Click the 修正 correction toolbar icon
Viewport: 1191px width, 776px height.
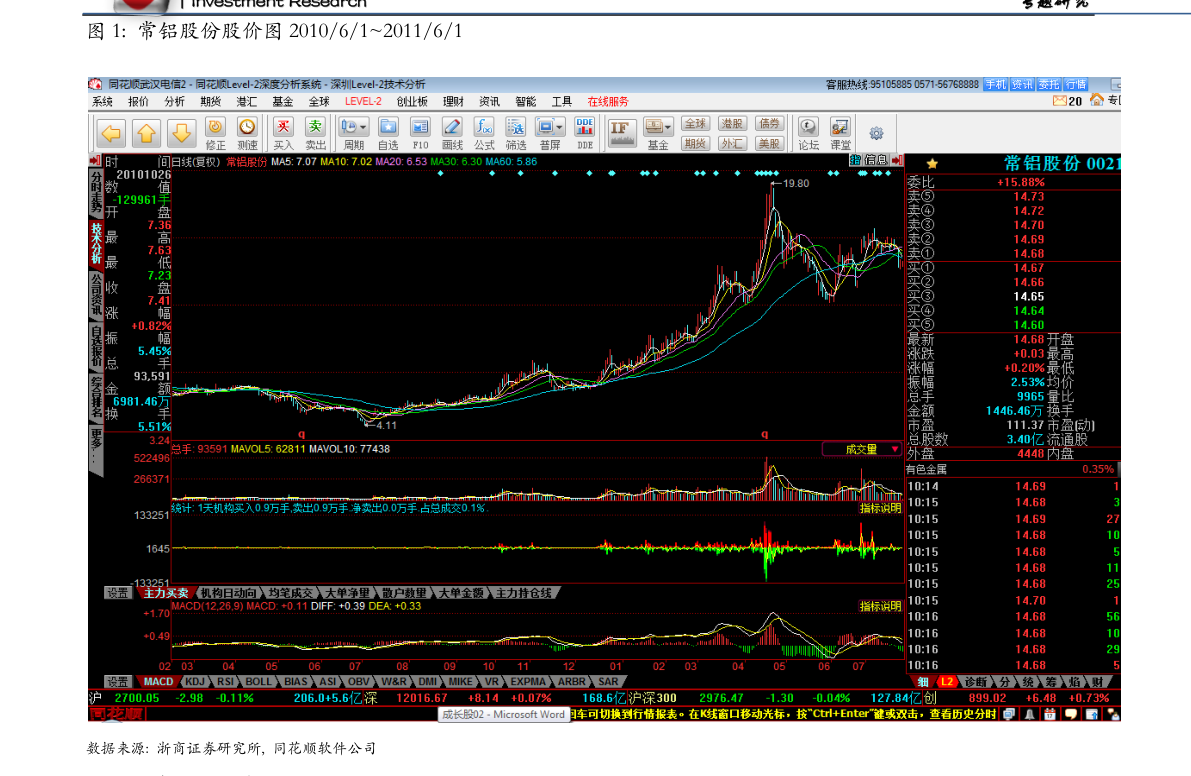pyautogui.click(x=215, y=133)
